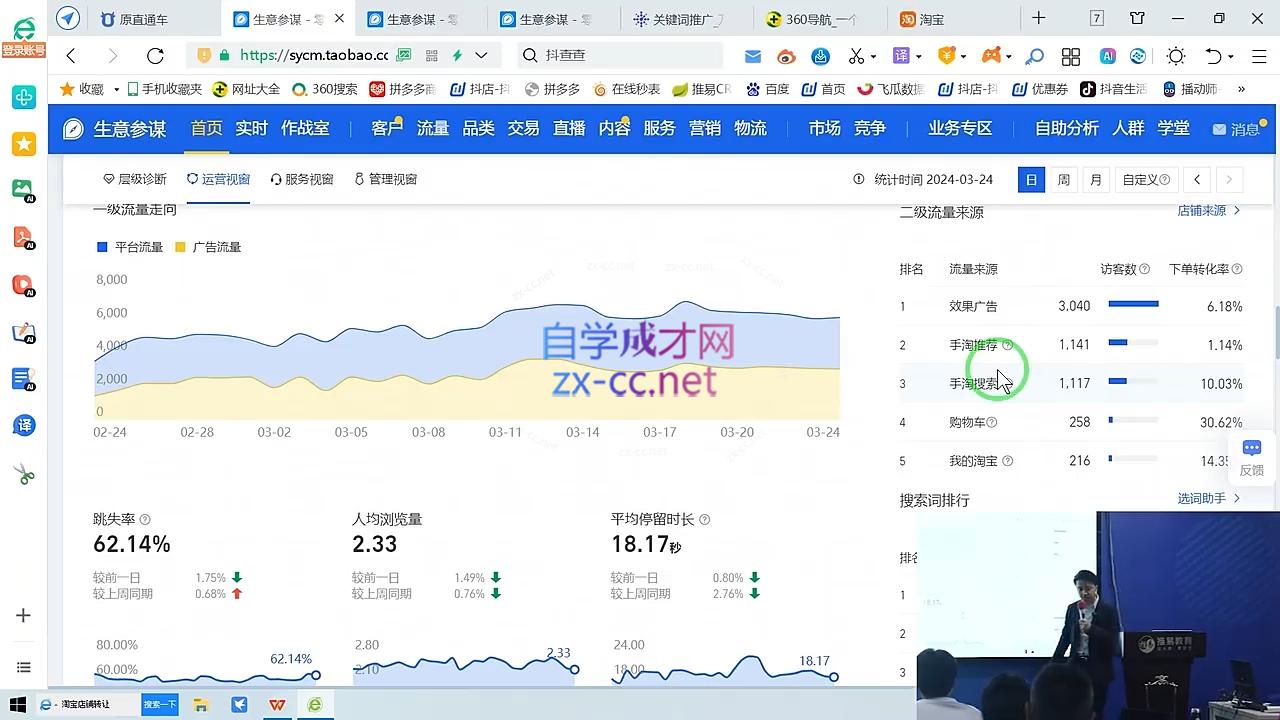Screen dimensions: 1280x720
Task: Select 日 day period option
Action: pos(1031,180)
